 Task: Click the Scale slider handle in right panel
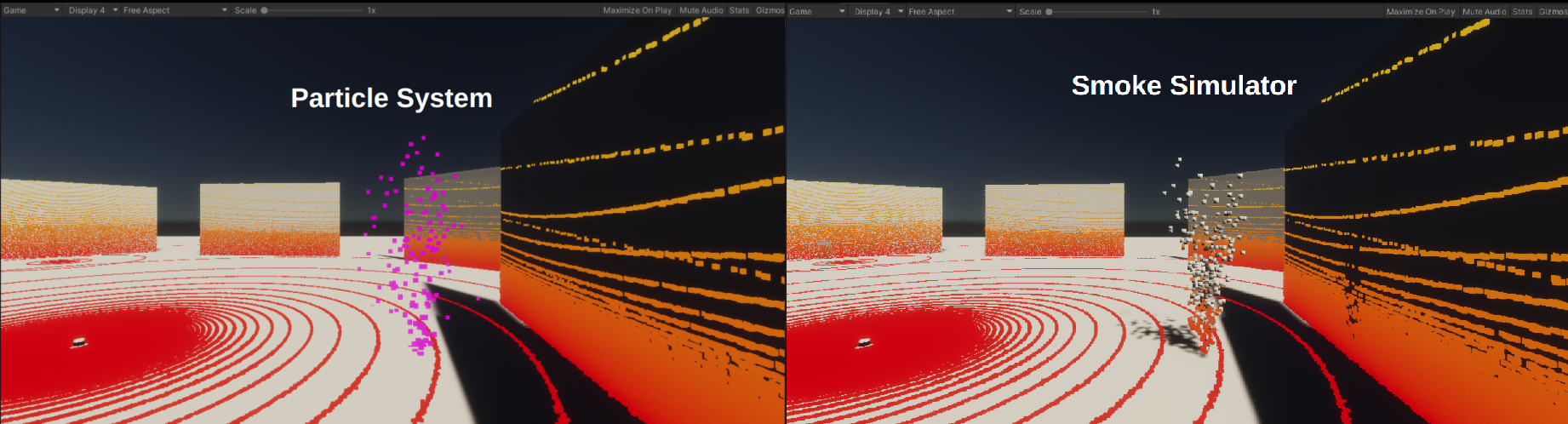pyautogui.click(x=1049, y=12)
